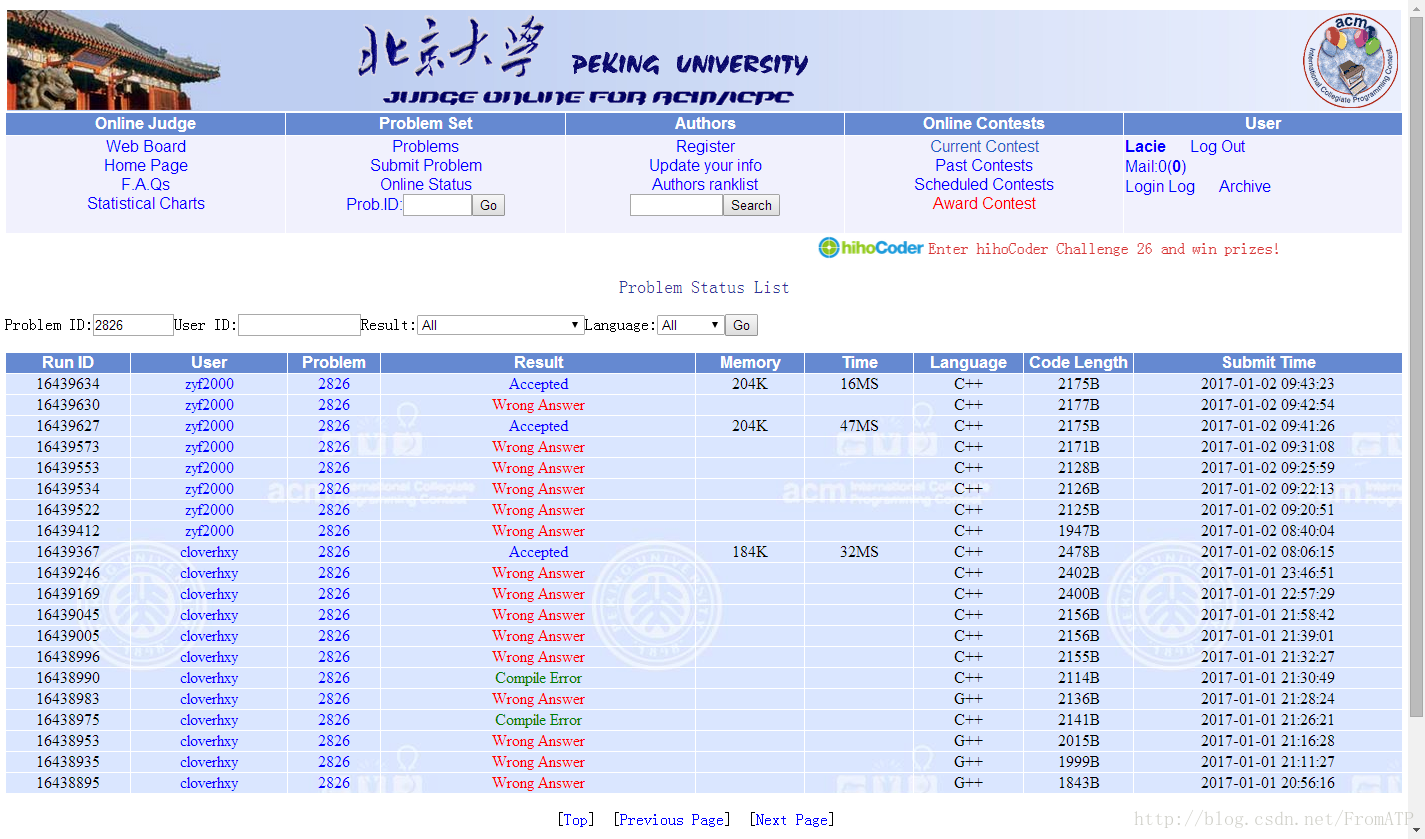1425x839 pixels.
Task: Click submit time 2017-01-02 09:43:23
Action: pos(1268,384)
